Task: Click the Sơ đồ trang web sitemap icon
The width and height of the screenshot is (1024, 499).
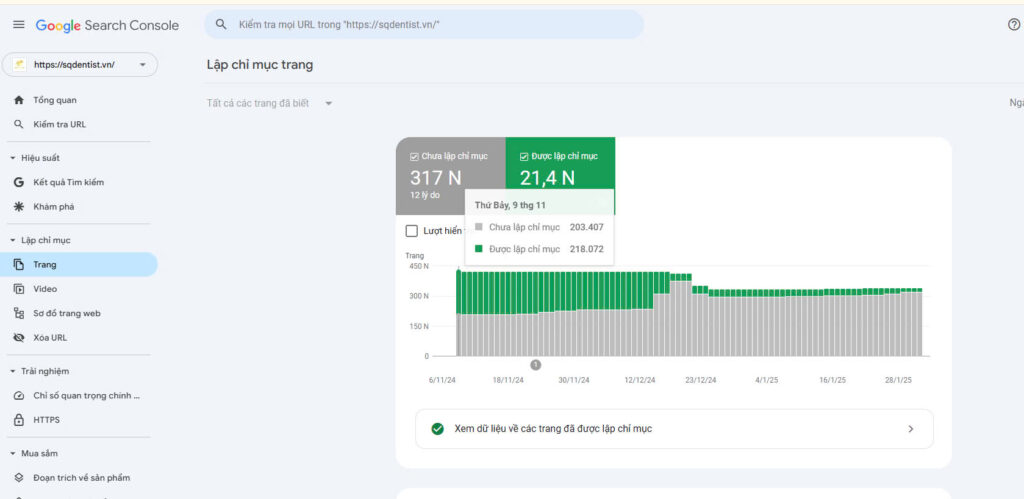Action: pyautogui.click(x=18, y=313)
